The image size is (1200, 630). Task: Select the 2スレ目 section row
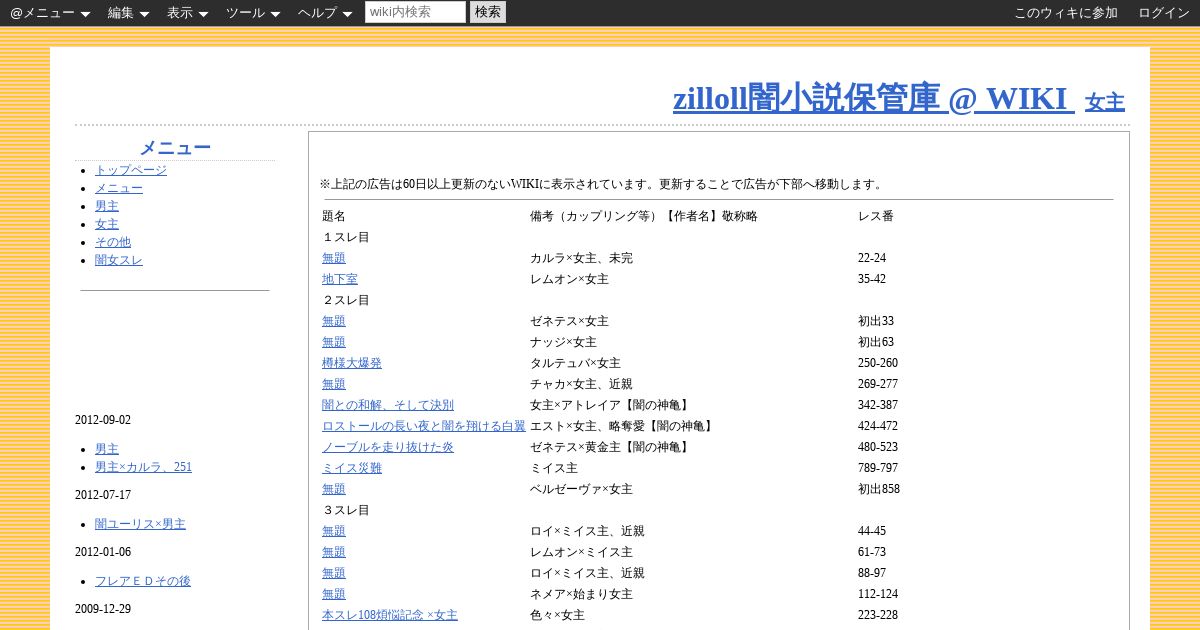tap(346, 300)
